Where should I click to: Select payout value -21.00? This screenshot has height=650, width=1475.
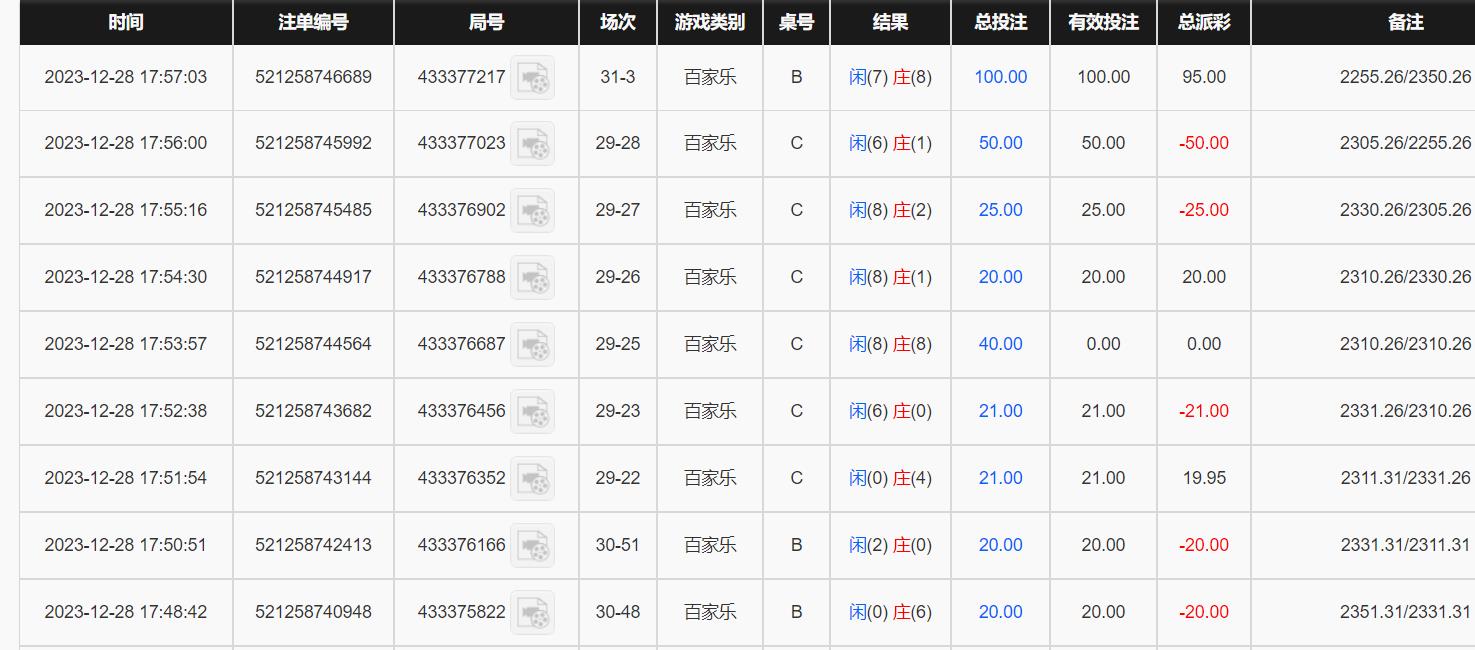(x=1204, y=411)
